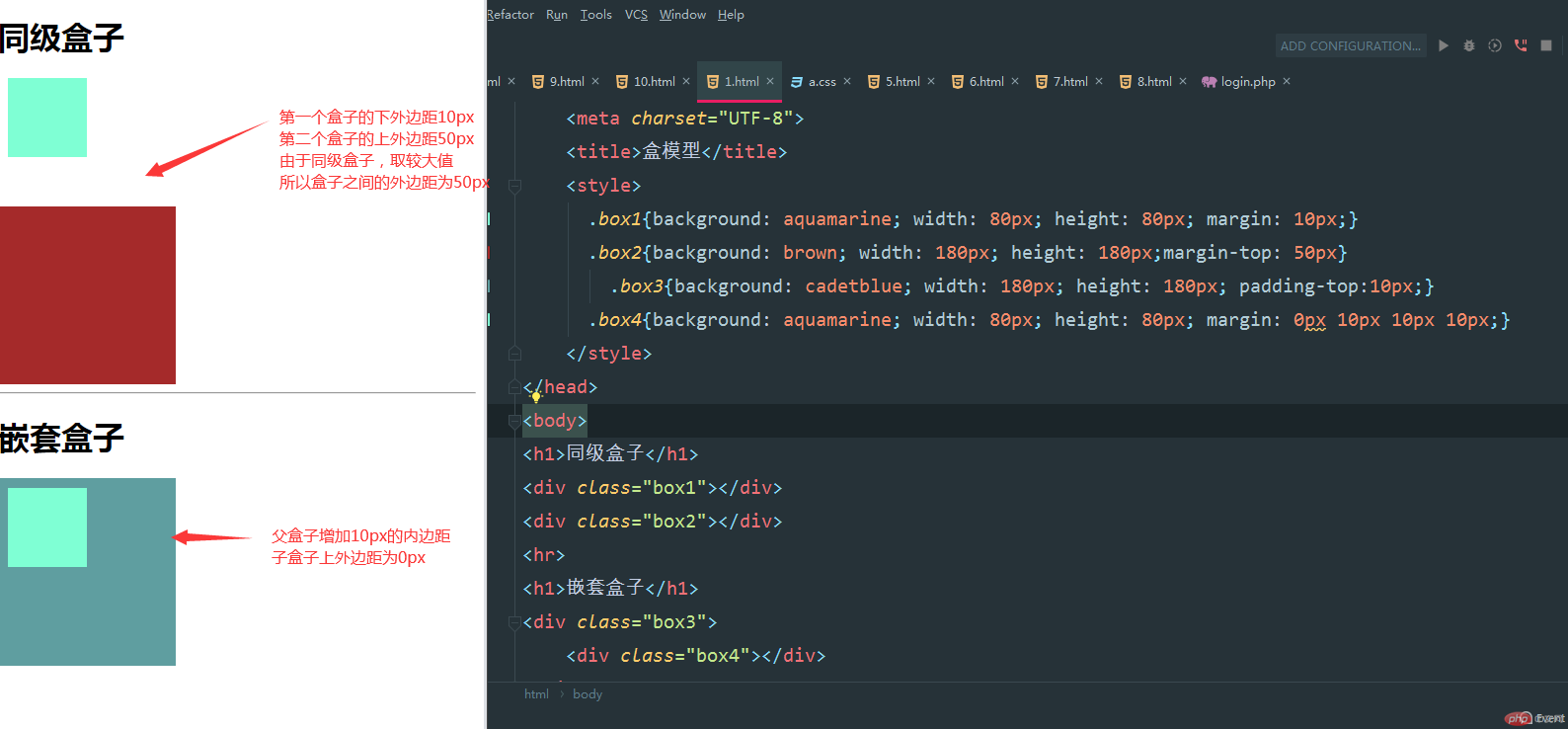1568x729 pixels.
Task: Switch to the 10.html tab
Action: tap(655, 82)
